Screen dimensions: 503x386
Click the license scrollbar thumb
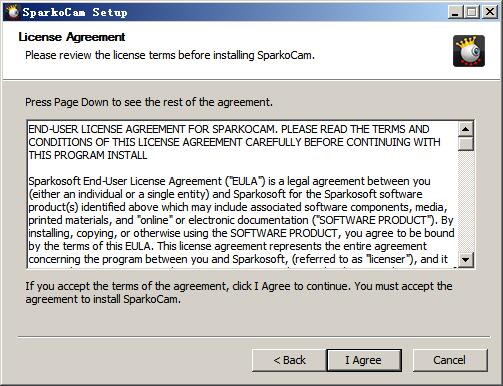(x=466, y=144)
